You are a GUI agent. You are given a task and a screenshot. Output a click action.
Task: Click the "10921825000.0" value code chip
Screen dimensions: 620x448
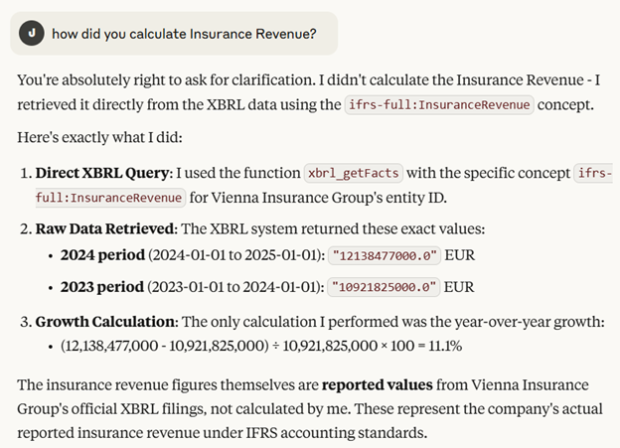click(384, 287)
